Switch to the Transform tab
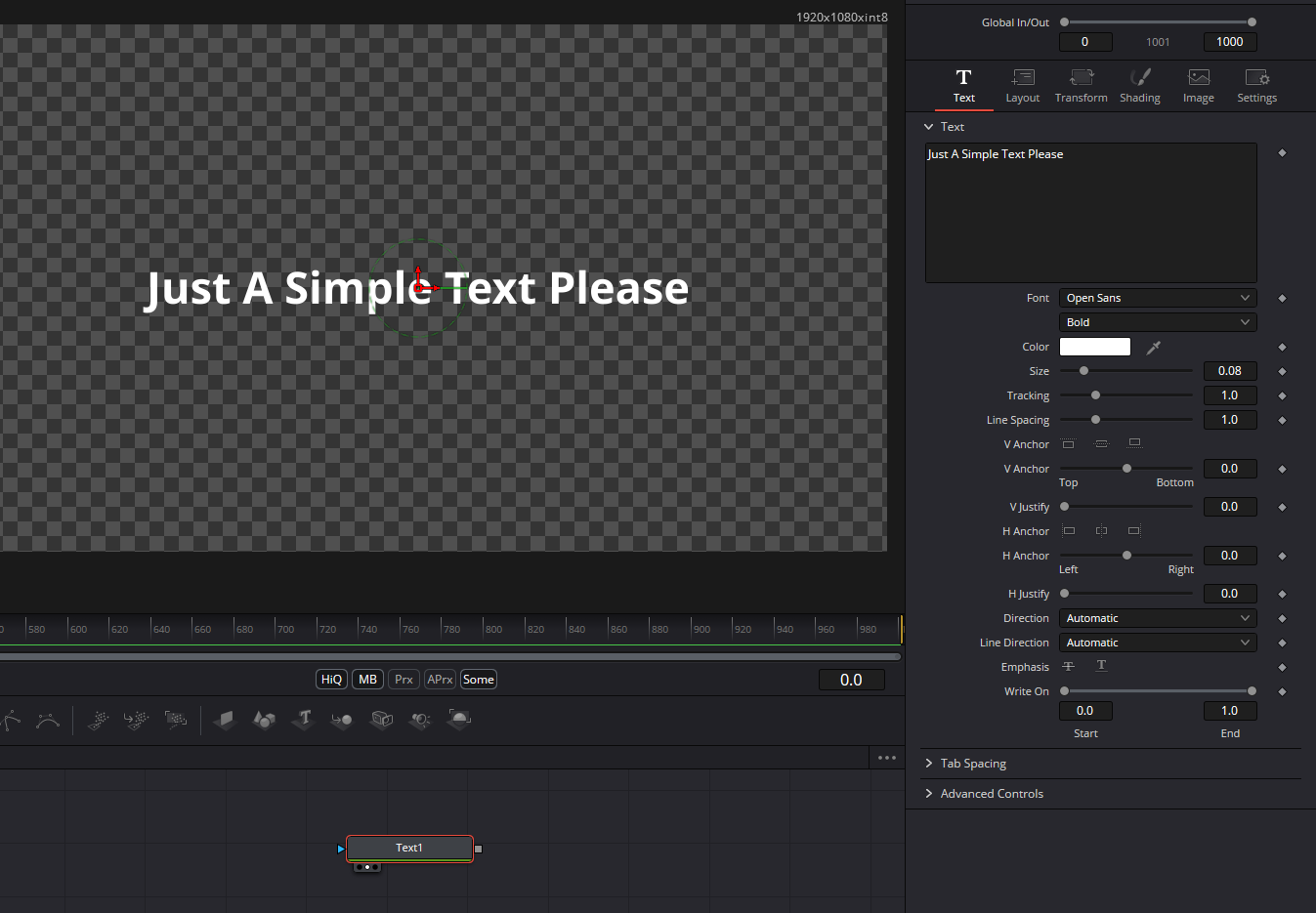Viewport: 1316px width, 913px height. (x=1082, y=86)
